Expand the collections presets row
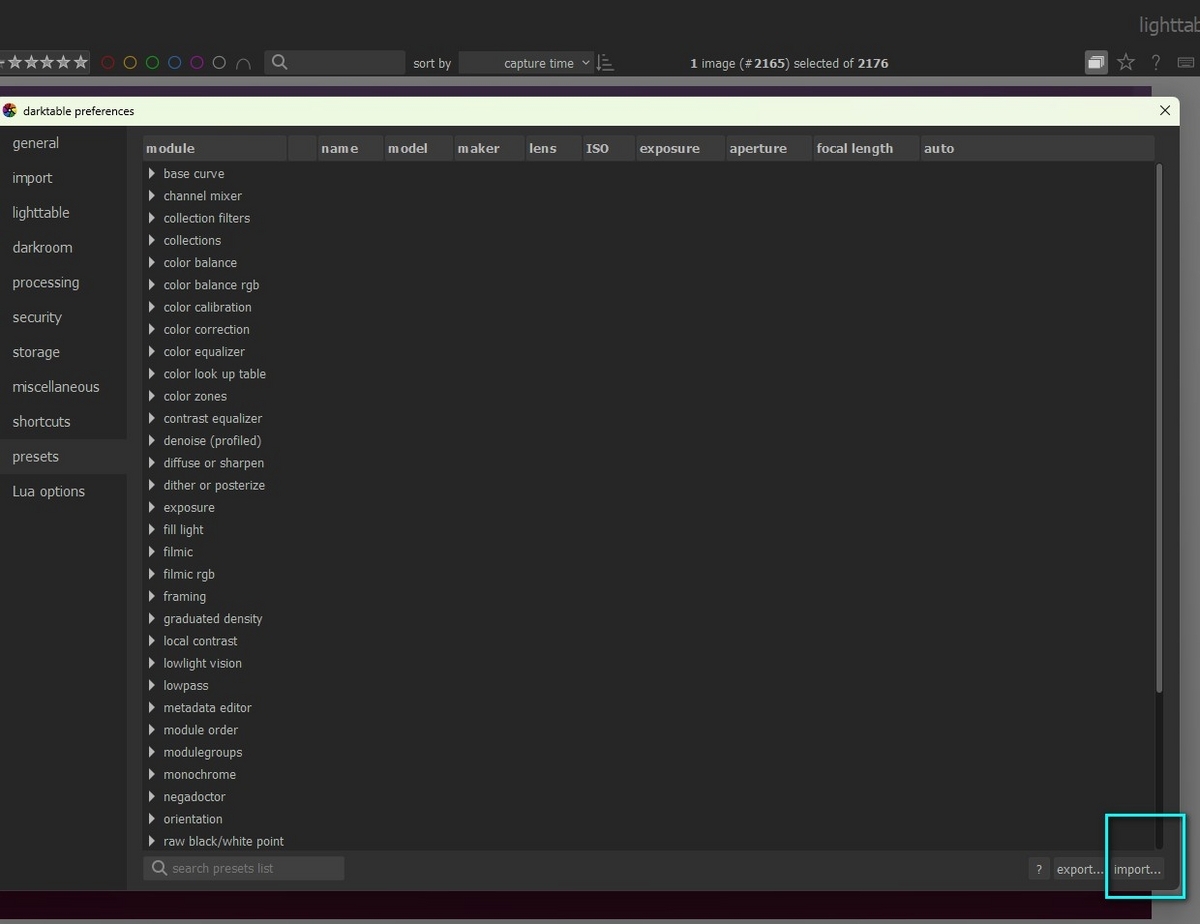 coord(152,240)
